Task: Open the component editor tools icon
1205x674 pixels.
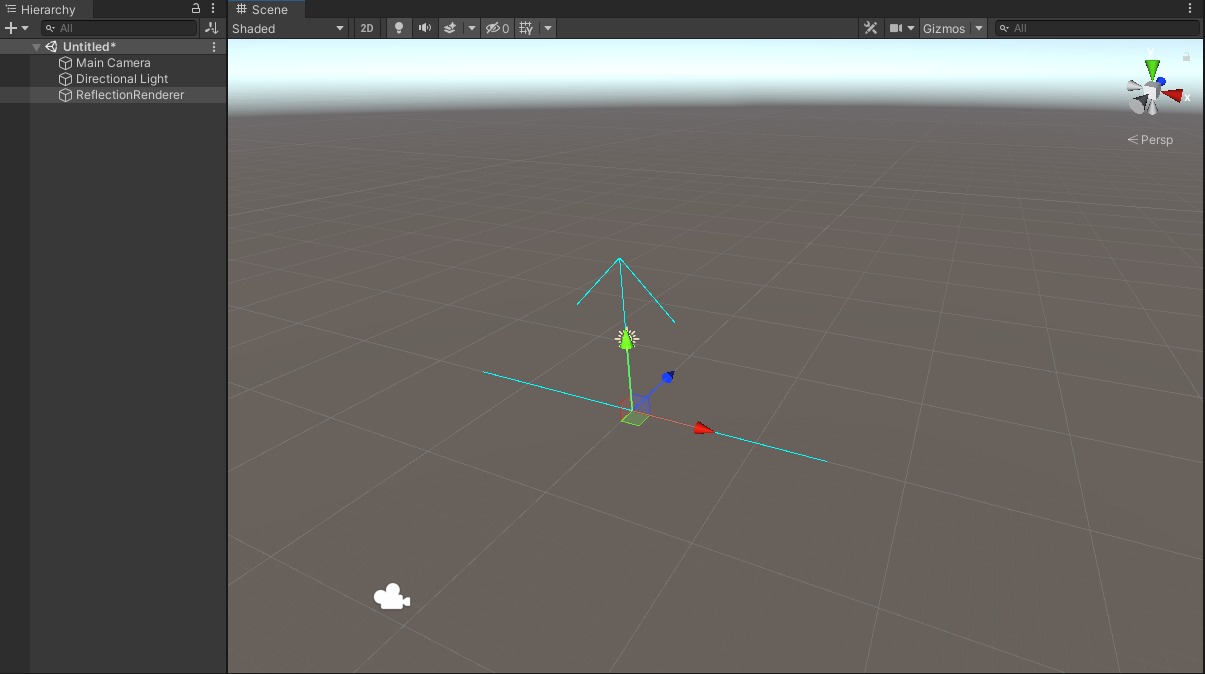Action: point(870,28)
